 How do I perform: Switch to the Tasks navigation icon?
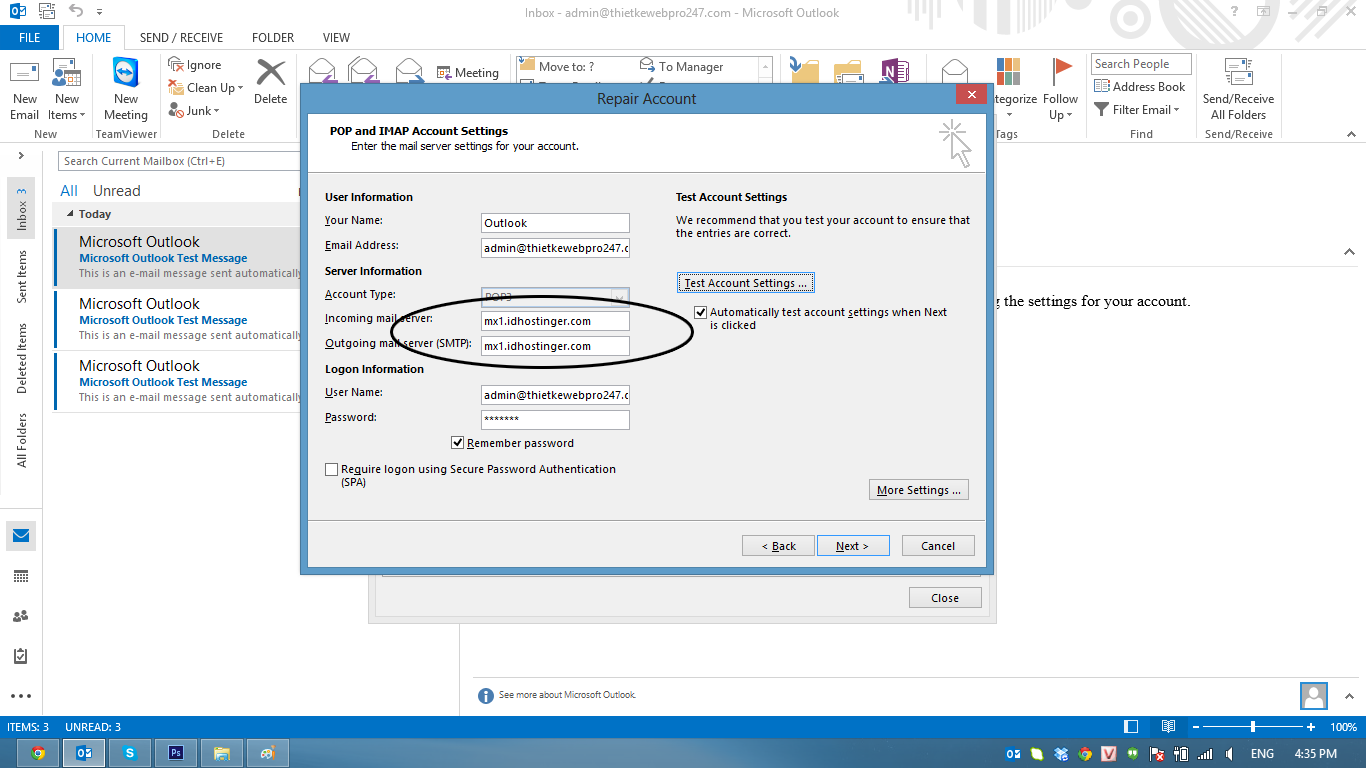(x=21, y=656)
